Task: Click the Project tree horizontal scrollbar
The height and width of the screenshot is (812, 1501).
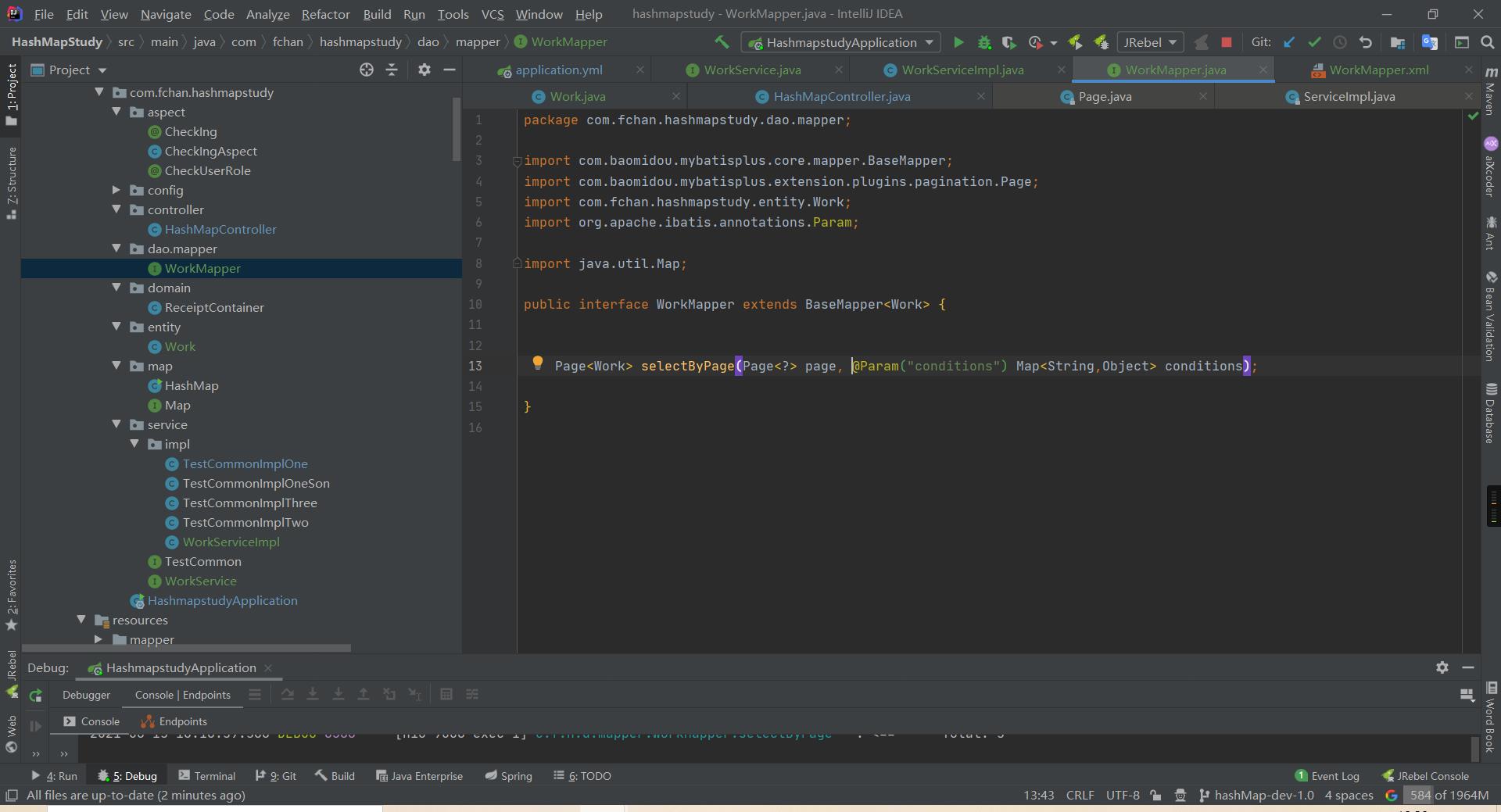Action: click(x=186, y=647)
